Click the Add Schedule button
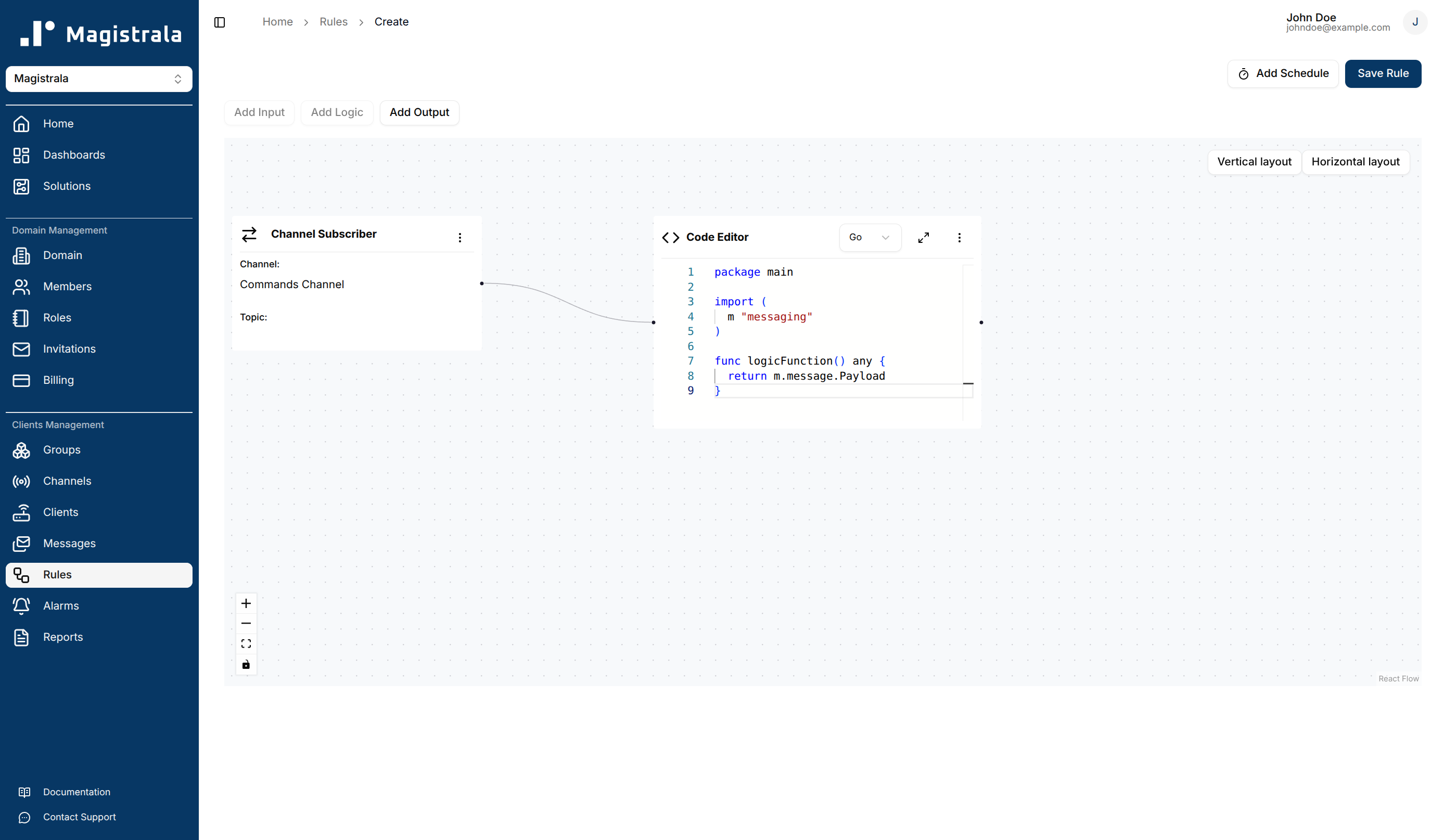The height and width of the screenshot is (840, 1444). (x=1282, y=74)
